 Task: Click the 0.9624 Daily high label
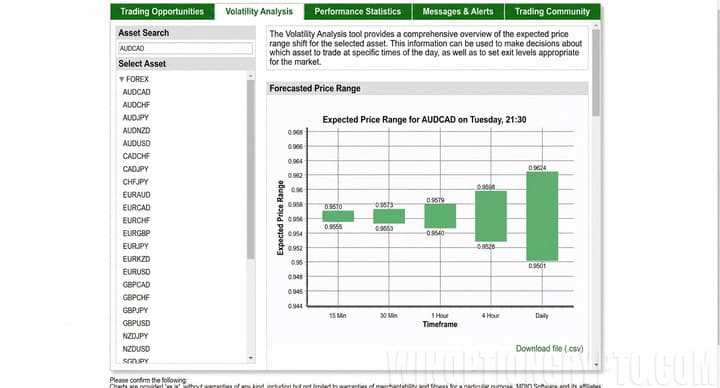[x=537, y=168]
